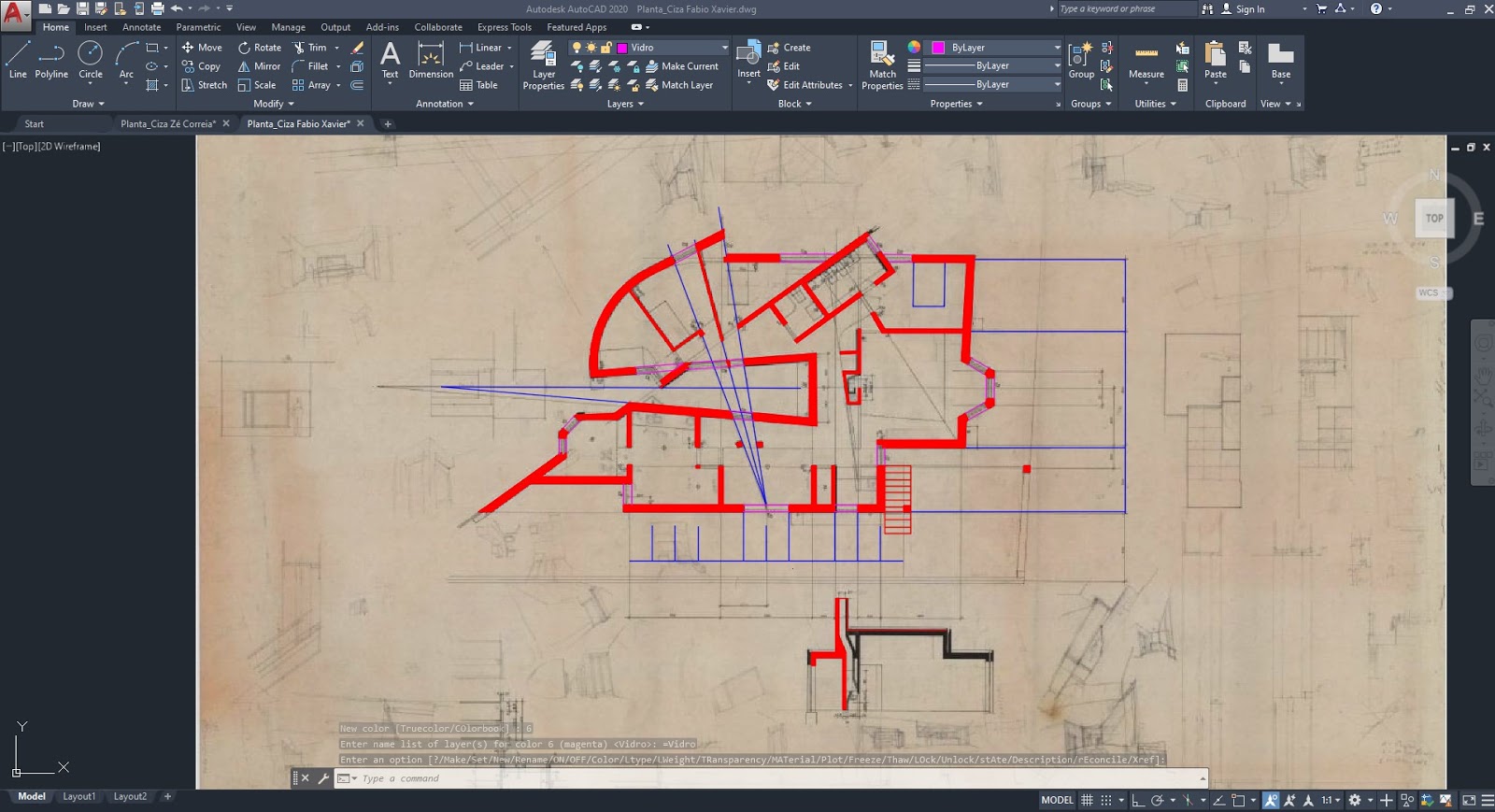Use the Trim tool
This screenshot has height=812, width=1495.
310,48
